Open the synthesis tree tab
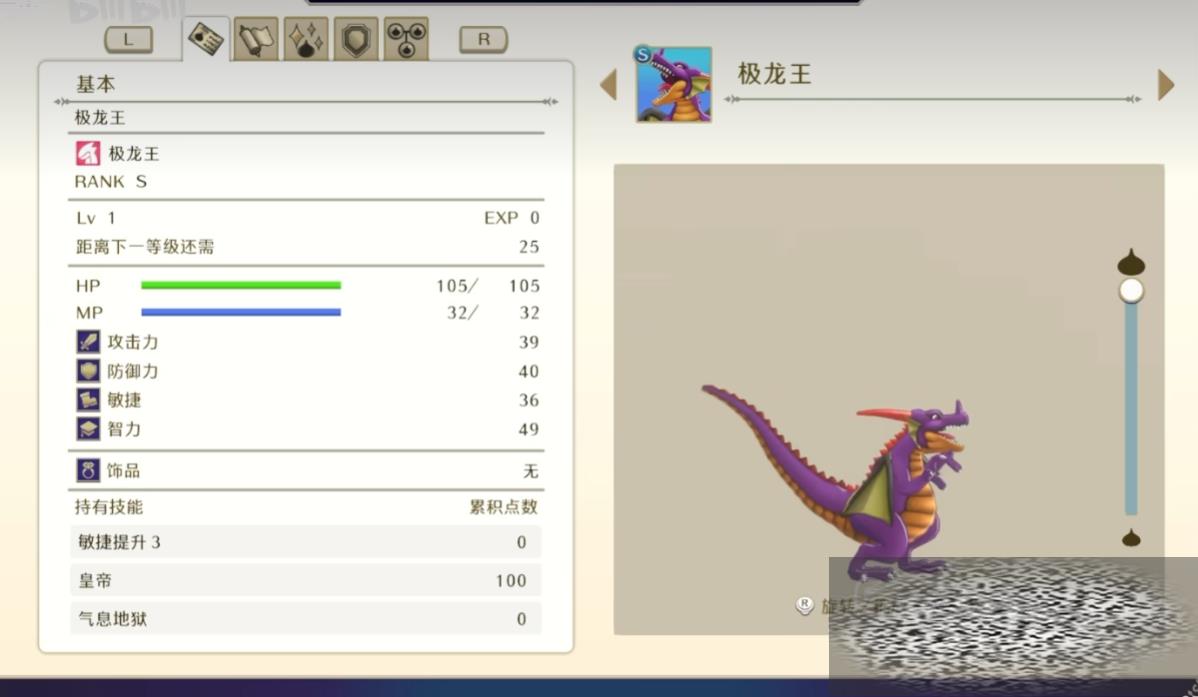 [x=406, y=38]
